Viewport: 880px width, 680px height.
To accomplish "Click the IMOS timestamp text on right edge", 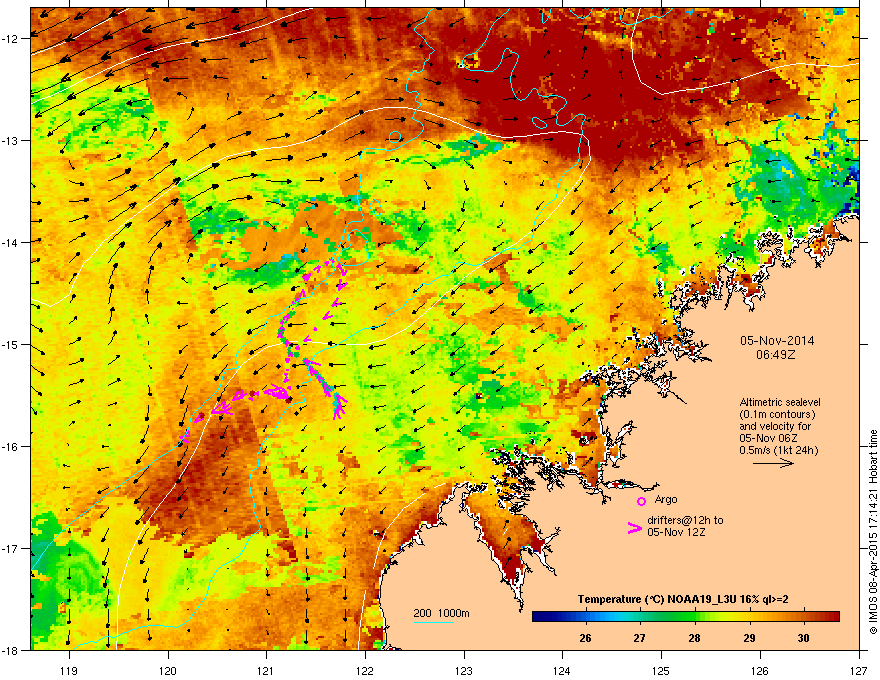I will pyautogui.click(x=873, y=532).
